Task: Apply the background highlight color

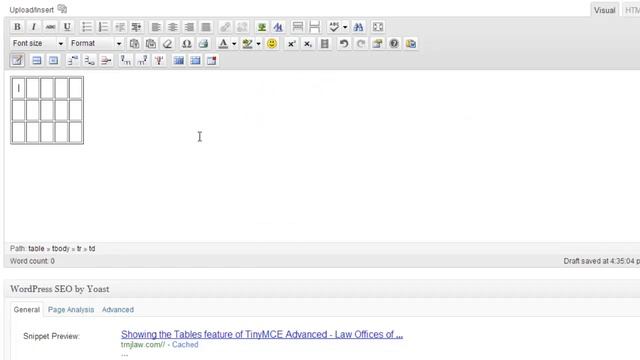Action: click(247, 44)
